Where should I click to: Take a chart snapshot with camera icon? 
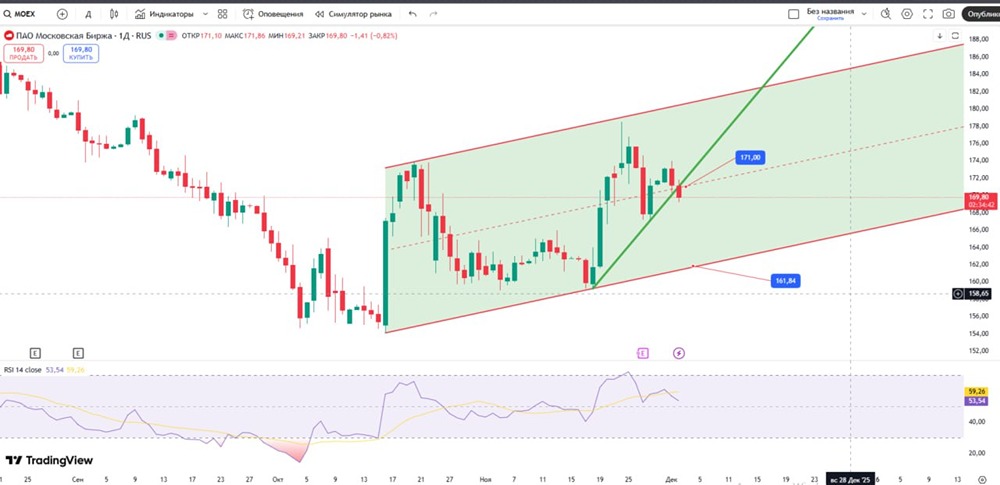(949, 13)
